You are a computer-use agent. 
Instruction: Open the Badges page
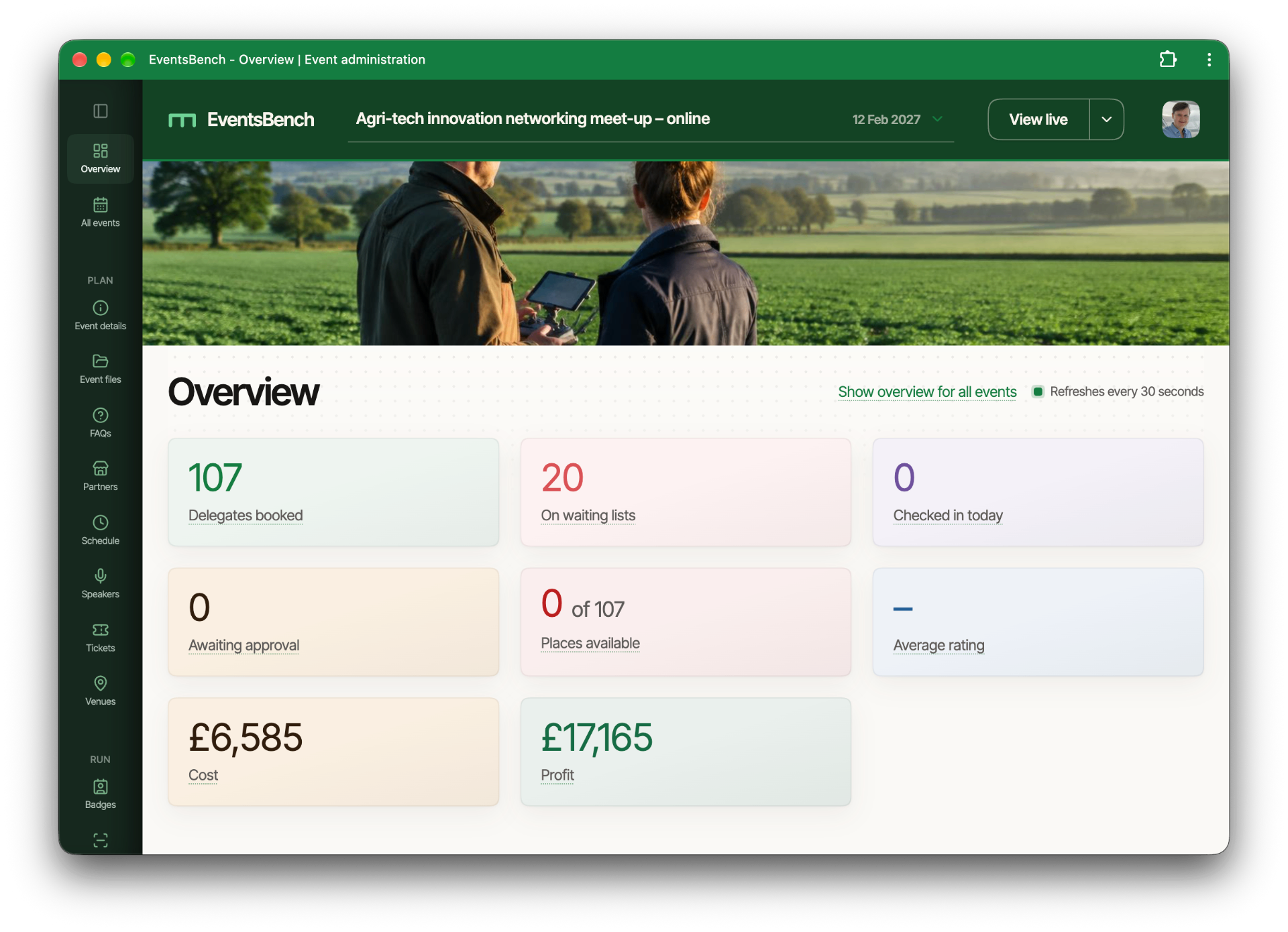click(101, 795)
